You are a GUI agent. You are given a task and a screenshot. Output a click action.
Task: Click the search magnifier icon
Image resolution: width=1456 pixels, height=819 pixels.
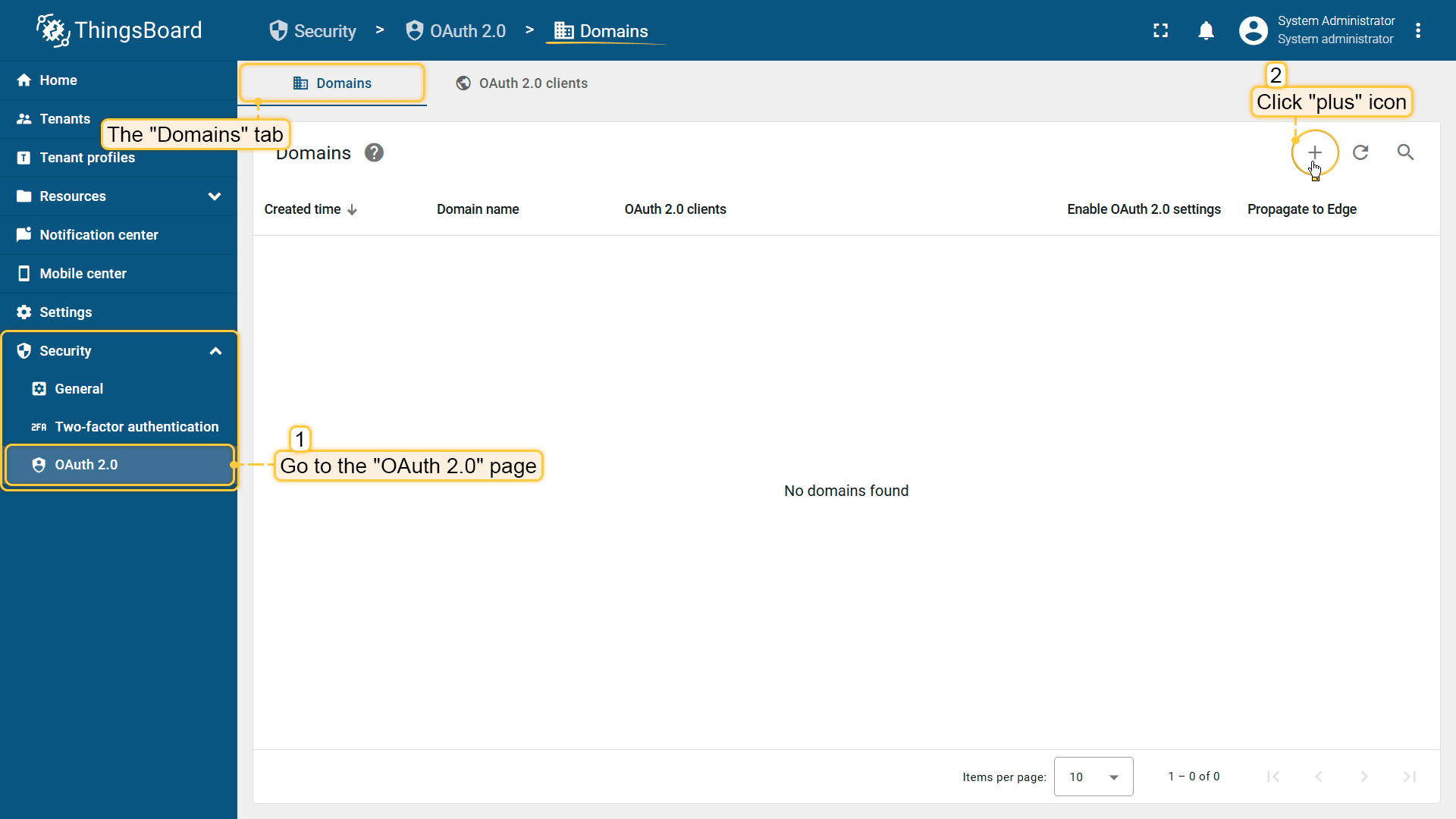point(1405,152)
